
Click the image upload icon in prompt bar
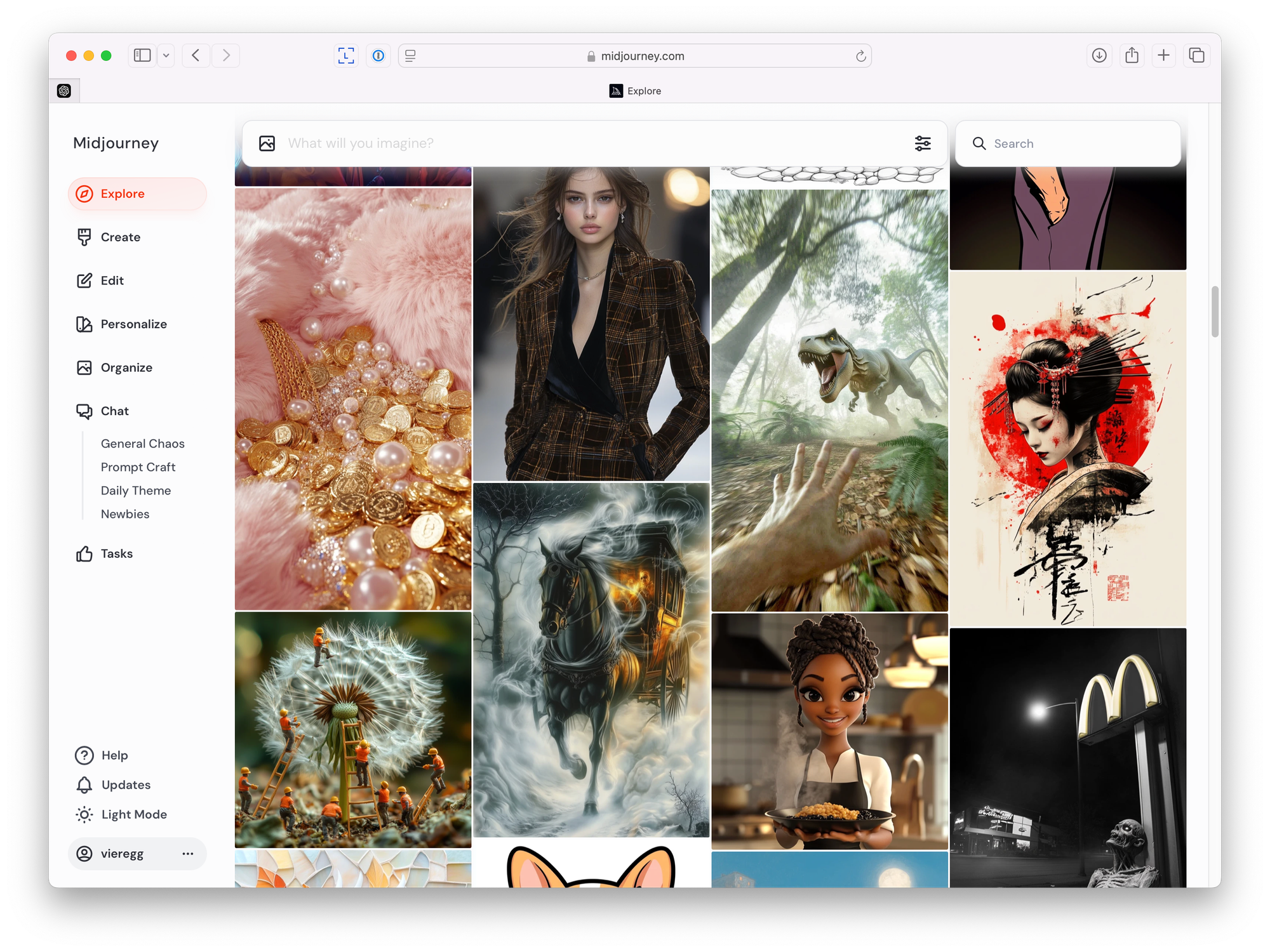point(266,143)
